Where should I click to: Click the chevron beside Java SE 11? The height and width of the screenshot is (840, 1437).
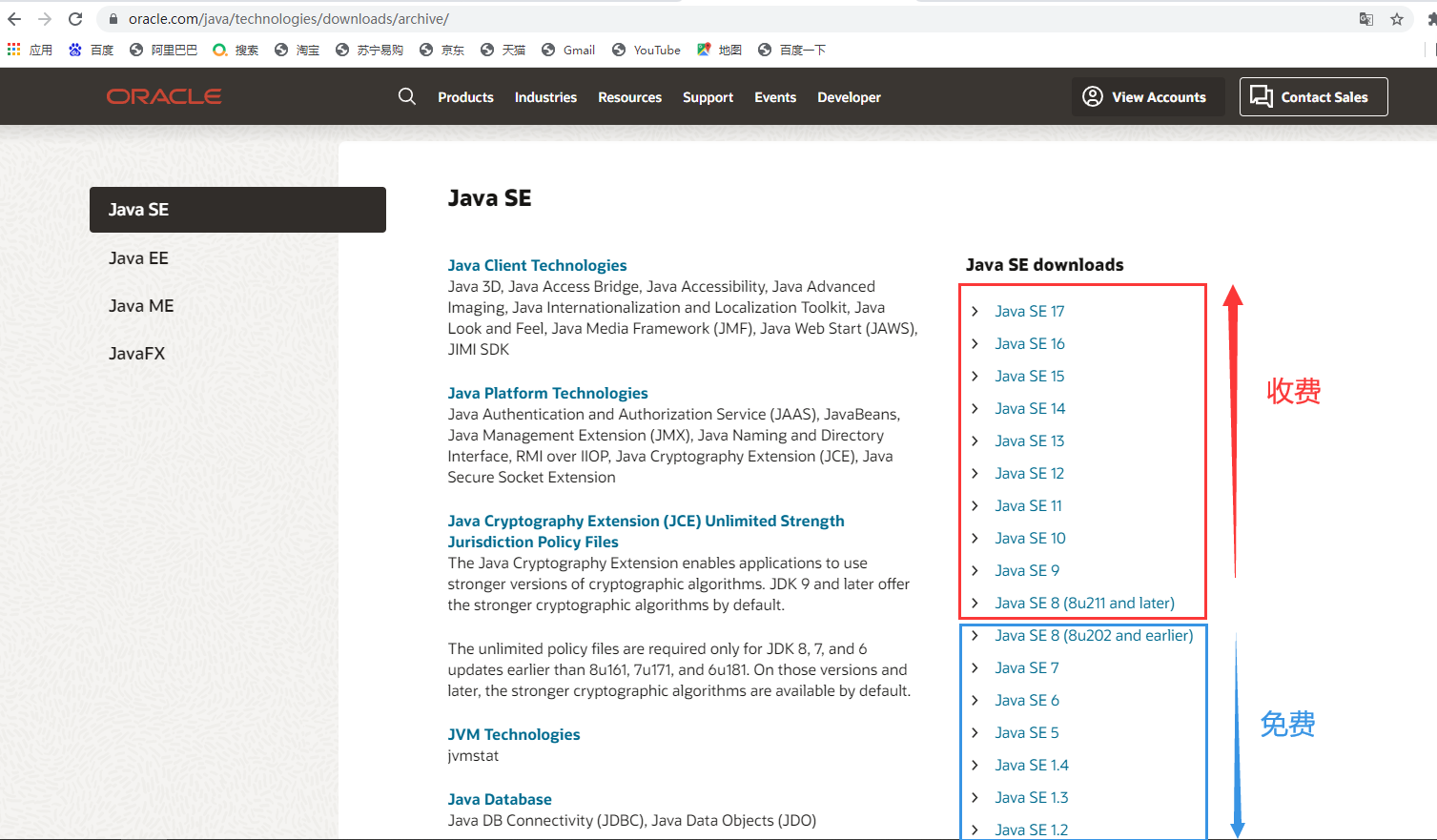975,505
